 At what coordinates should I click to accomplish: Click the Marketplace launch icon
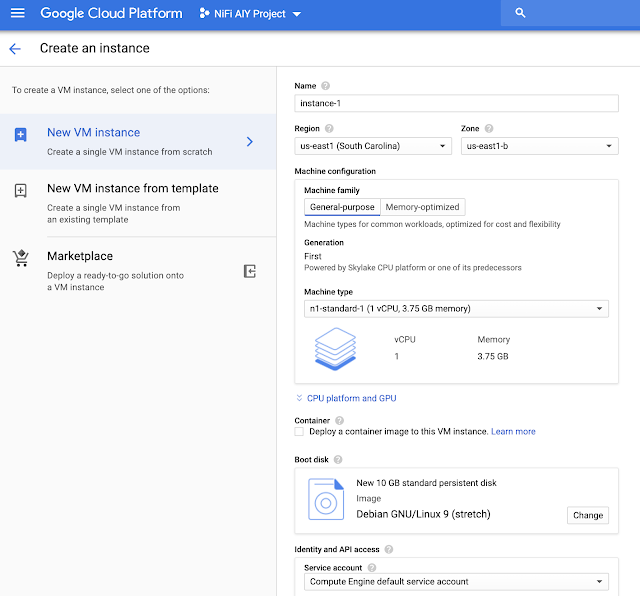[x=250, y=271]
